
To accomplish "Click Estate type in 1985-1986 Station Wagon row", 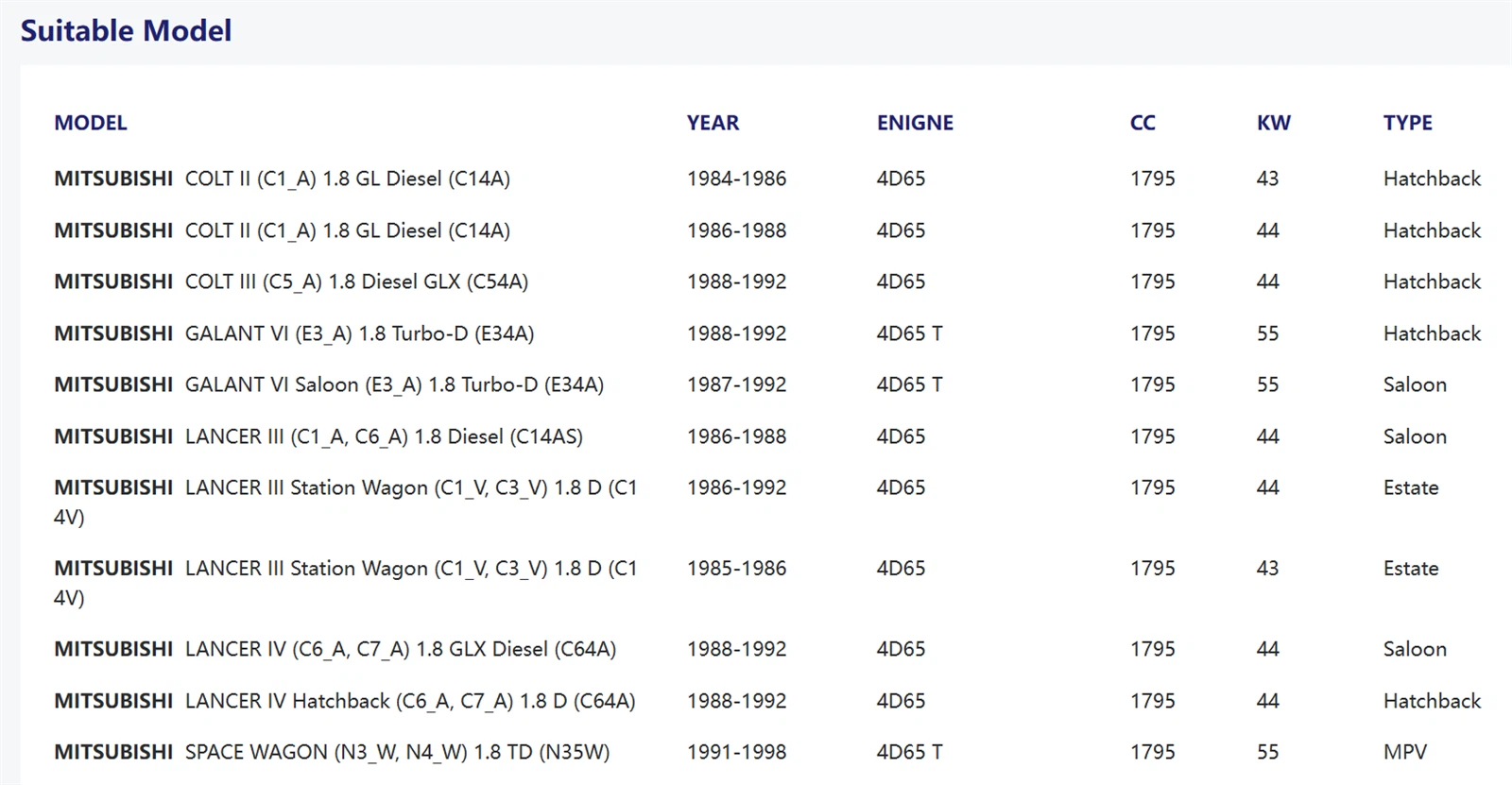I will click(1411, 568).
